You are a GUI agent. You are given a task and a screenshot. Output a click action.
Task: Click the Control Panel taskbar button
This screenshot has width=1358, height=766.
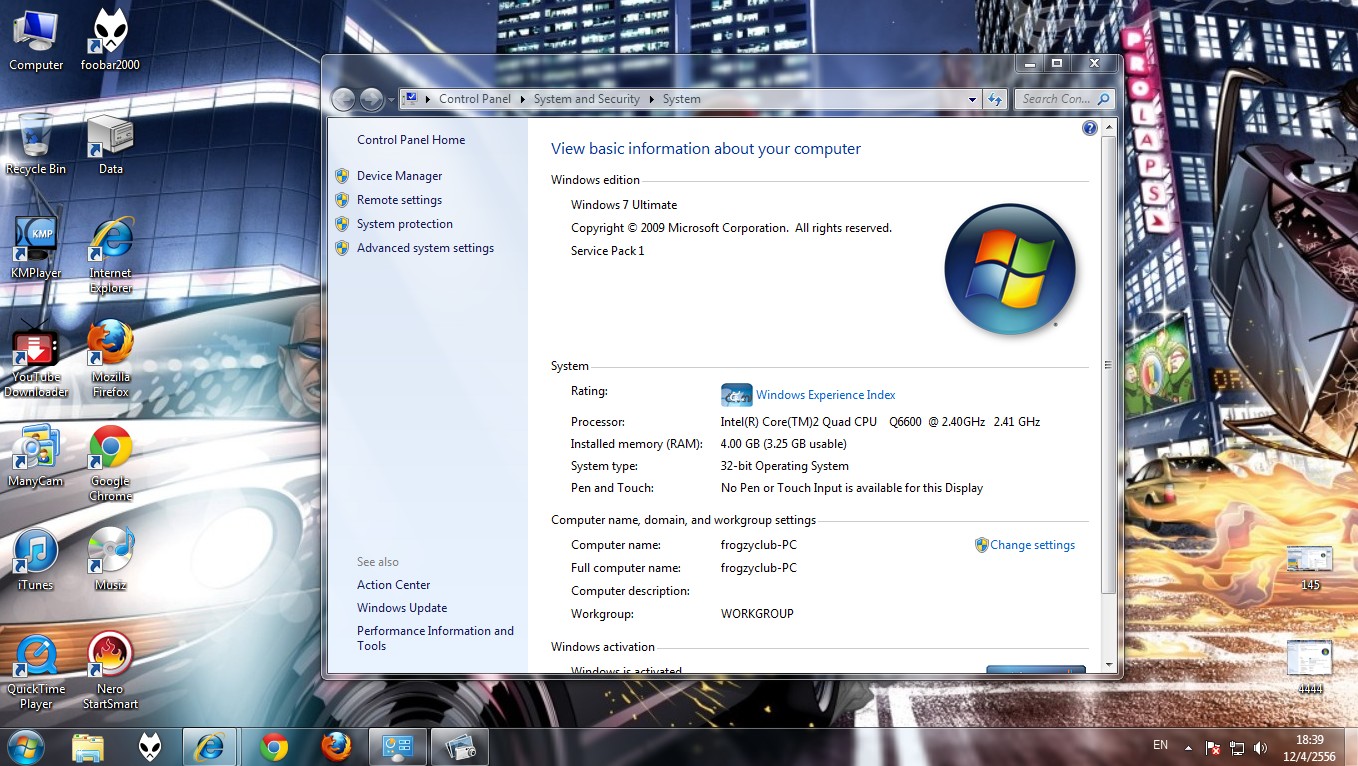click(398, 747)
